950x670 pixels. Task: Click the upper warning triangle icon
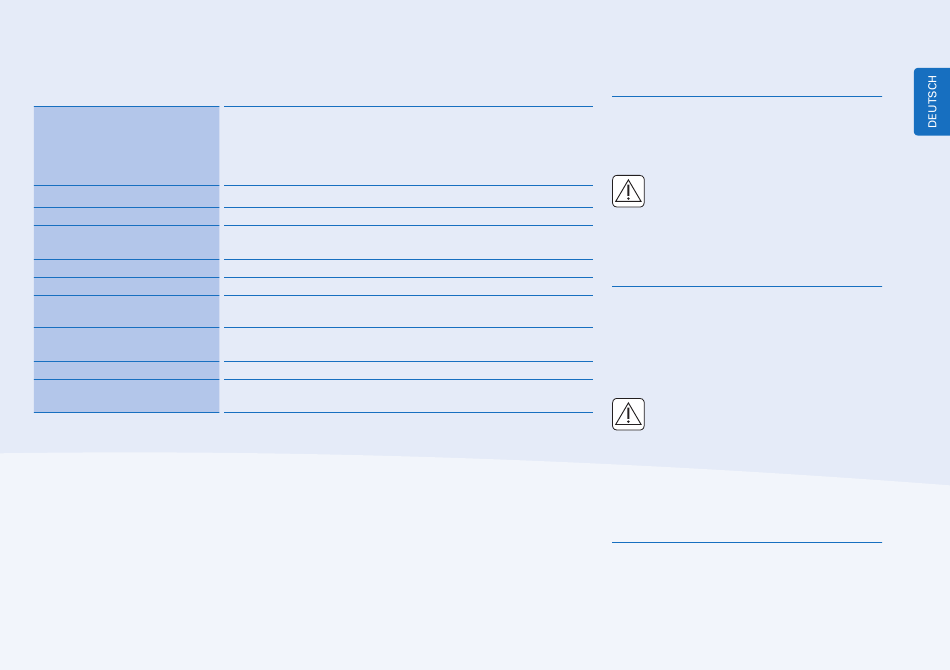628,191
